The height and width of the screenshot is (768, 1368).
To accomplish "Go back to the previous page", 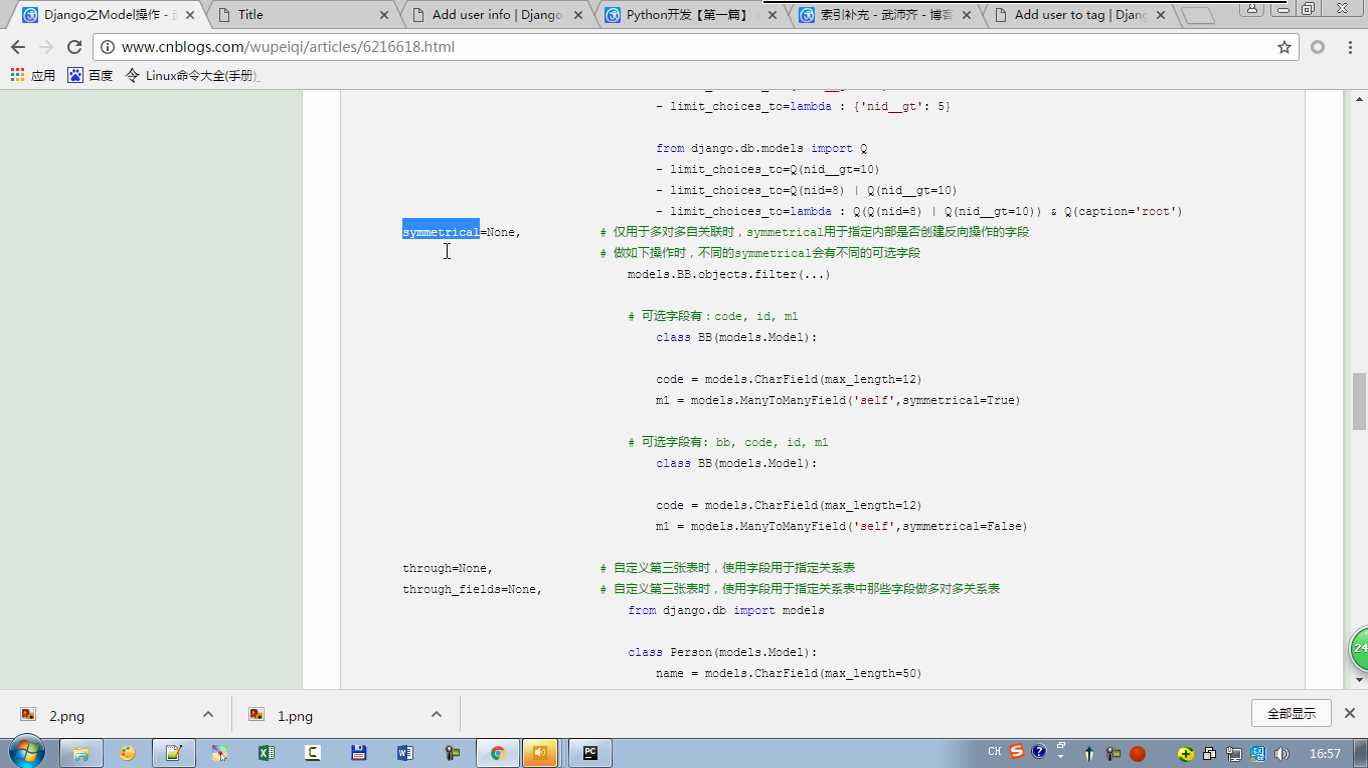I will [18, 47].
